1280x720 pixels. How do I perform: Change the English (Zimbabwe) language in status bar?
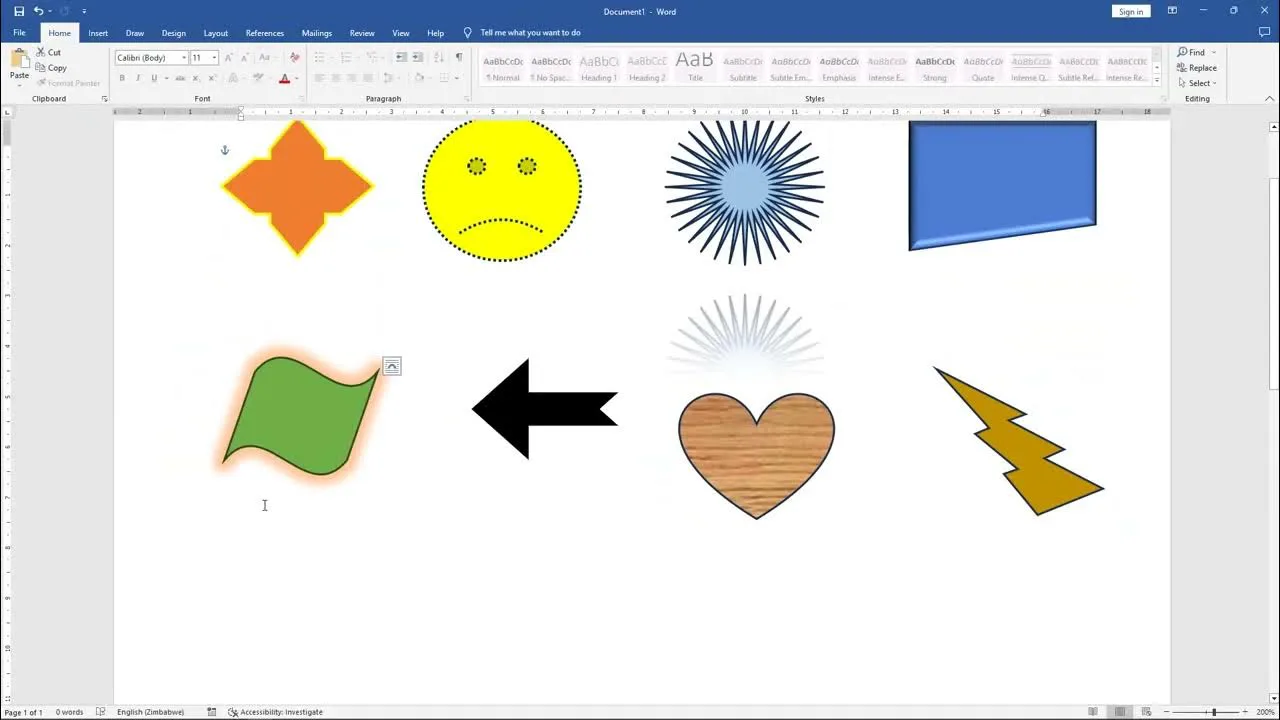click(150, 712)
